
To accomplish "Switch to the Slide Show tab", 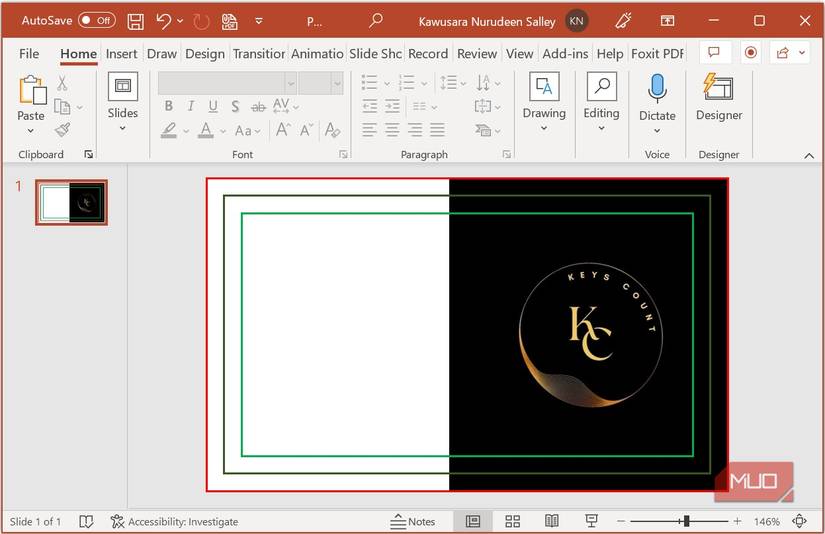I will point(375,54).
